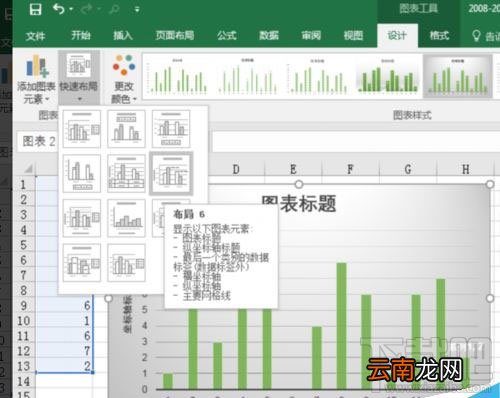Click the Redo arrow icon
The image size is (500, 398).
coord(87,9)
